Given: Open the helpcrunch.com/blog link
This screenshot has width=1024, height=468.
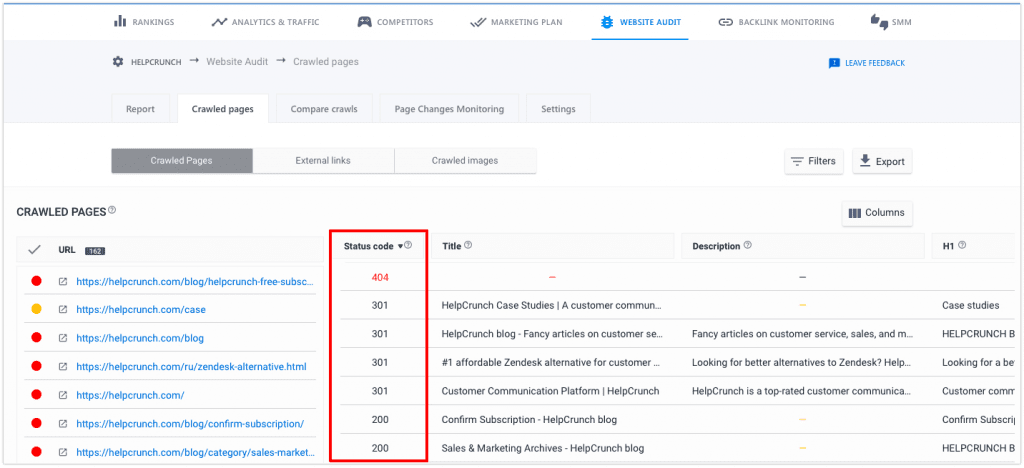Looking at the screenshot, I should [x=140, y=338].
